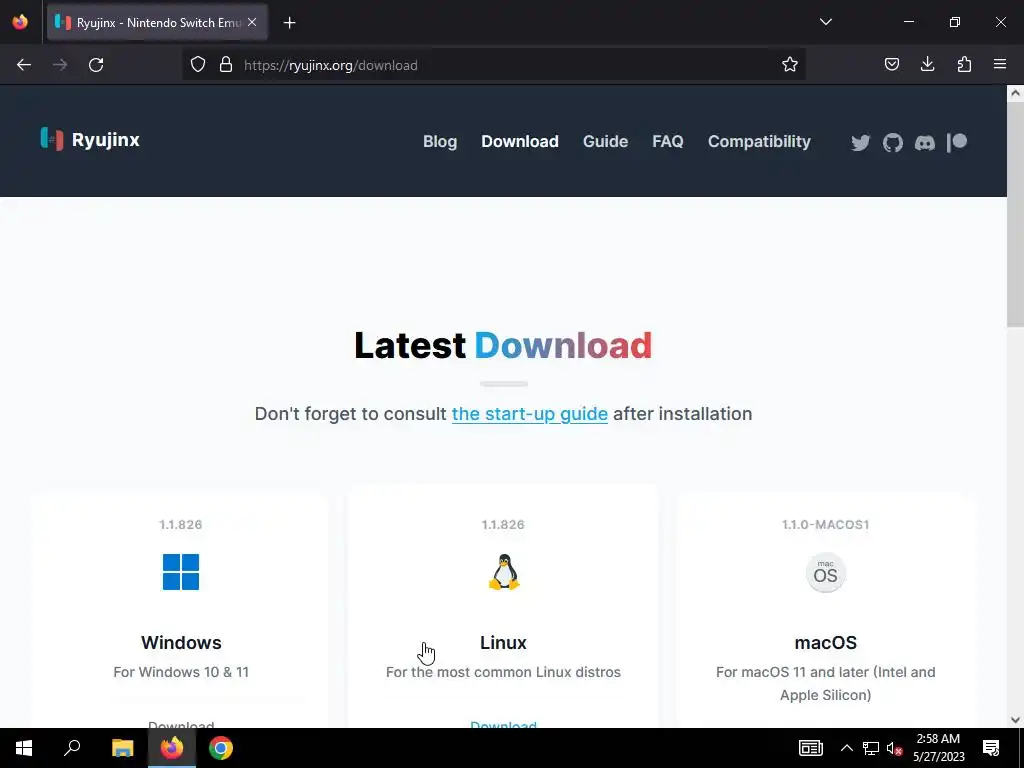Open the Ryujinx Twitter page icon
This screenshot has width=1024, height=768.
[861, 142]
